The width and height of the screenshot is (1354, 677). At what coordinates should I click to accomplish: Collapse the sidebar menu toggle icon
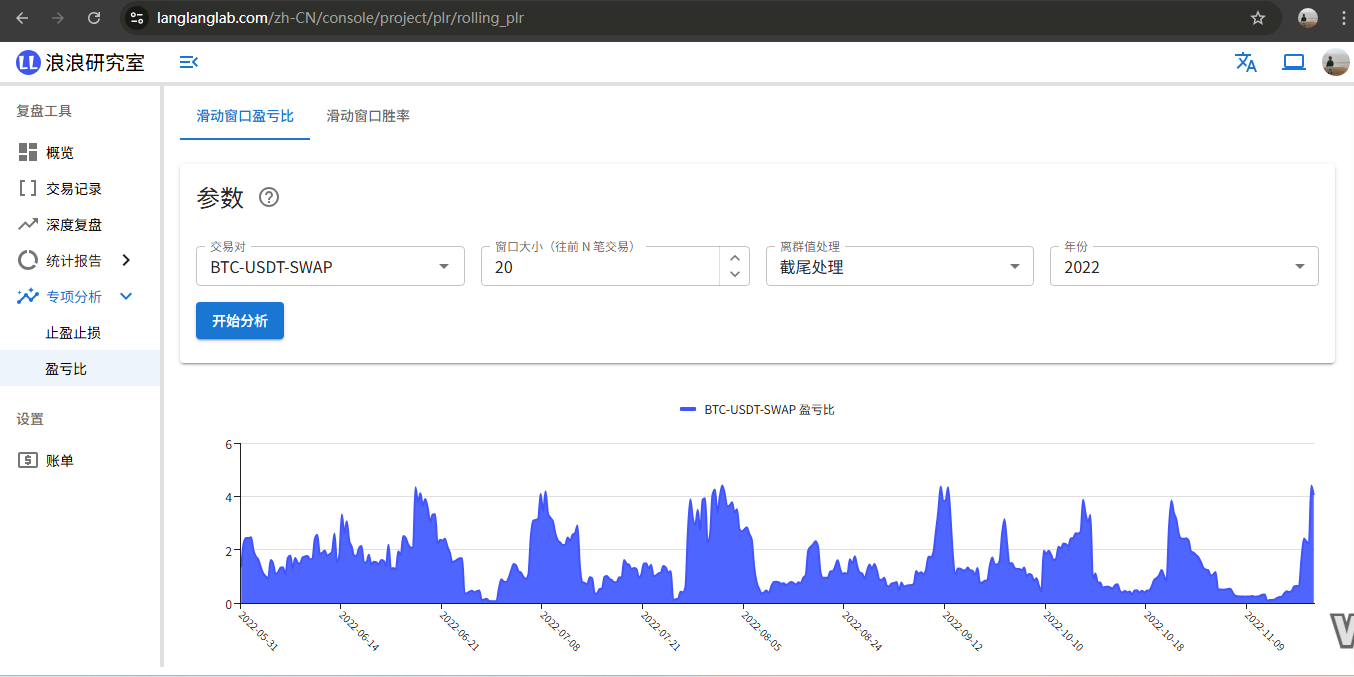pyautogui.click(x=188, y=63)
